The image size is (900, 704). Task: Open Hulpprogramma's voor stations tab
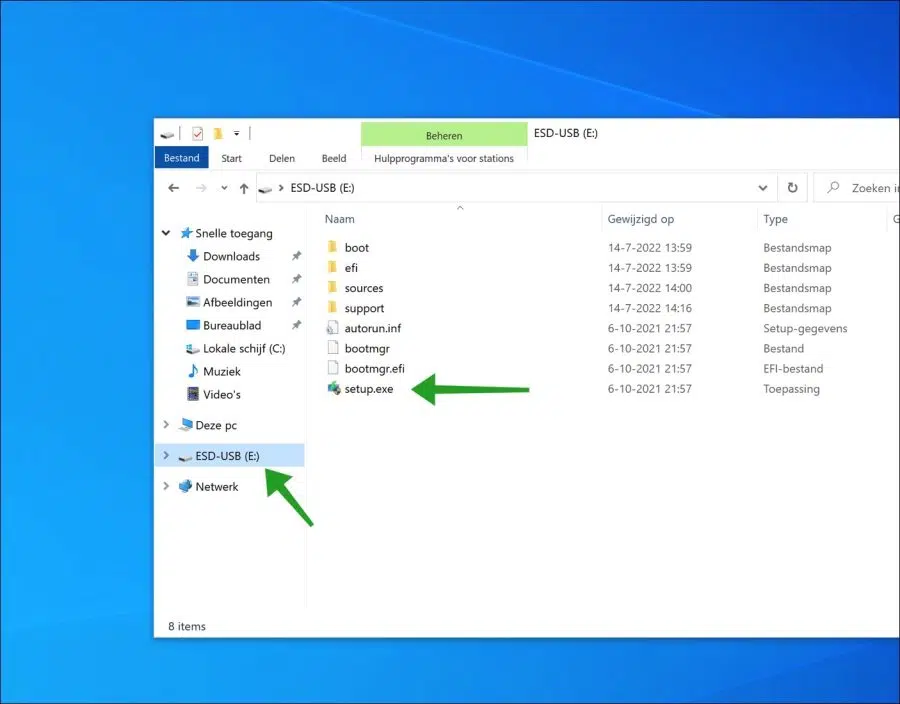click(444, 158)
